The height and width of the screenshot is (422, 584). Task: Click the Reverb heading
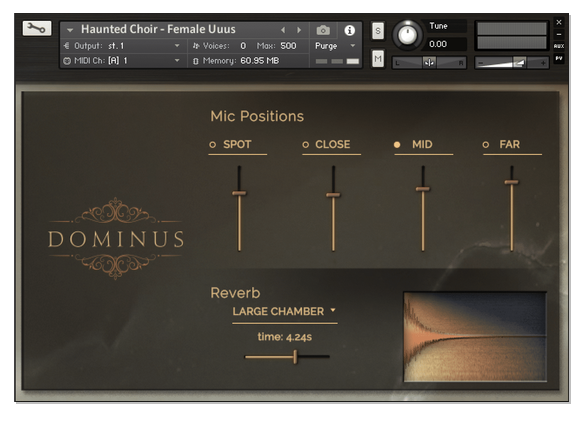click(235, 293)
